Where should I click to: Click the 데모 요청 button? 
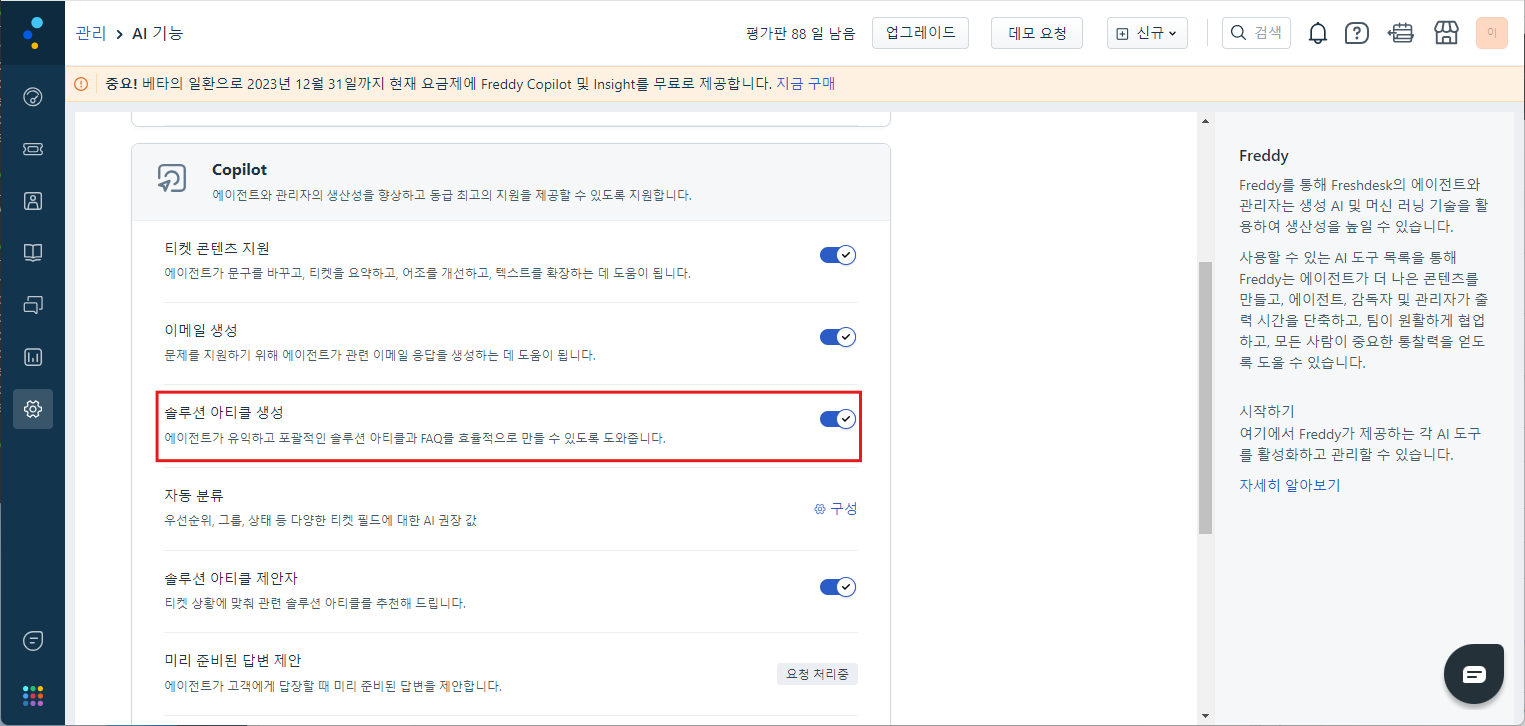(1037, 33)
